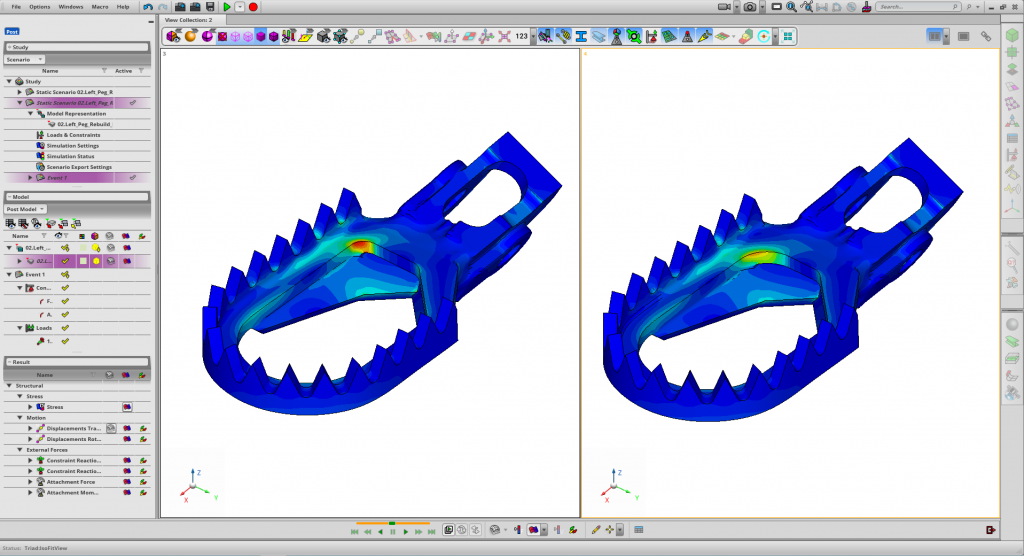Click the Post button
The image size is (1024, 557).
[13, 31]
